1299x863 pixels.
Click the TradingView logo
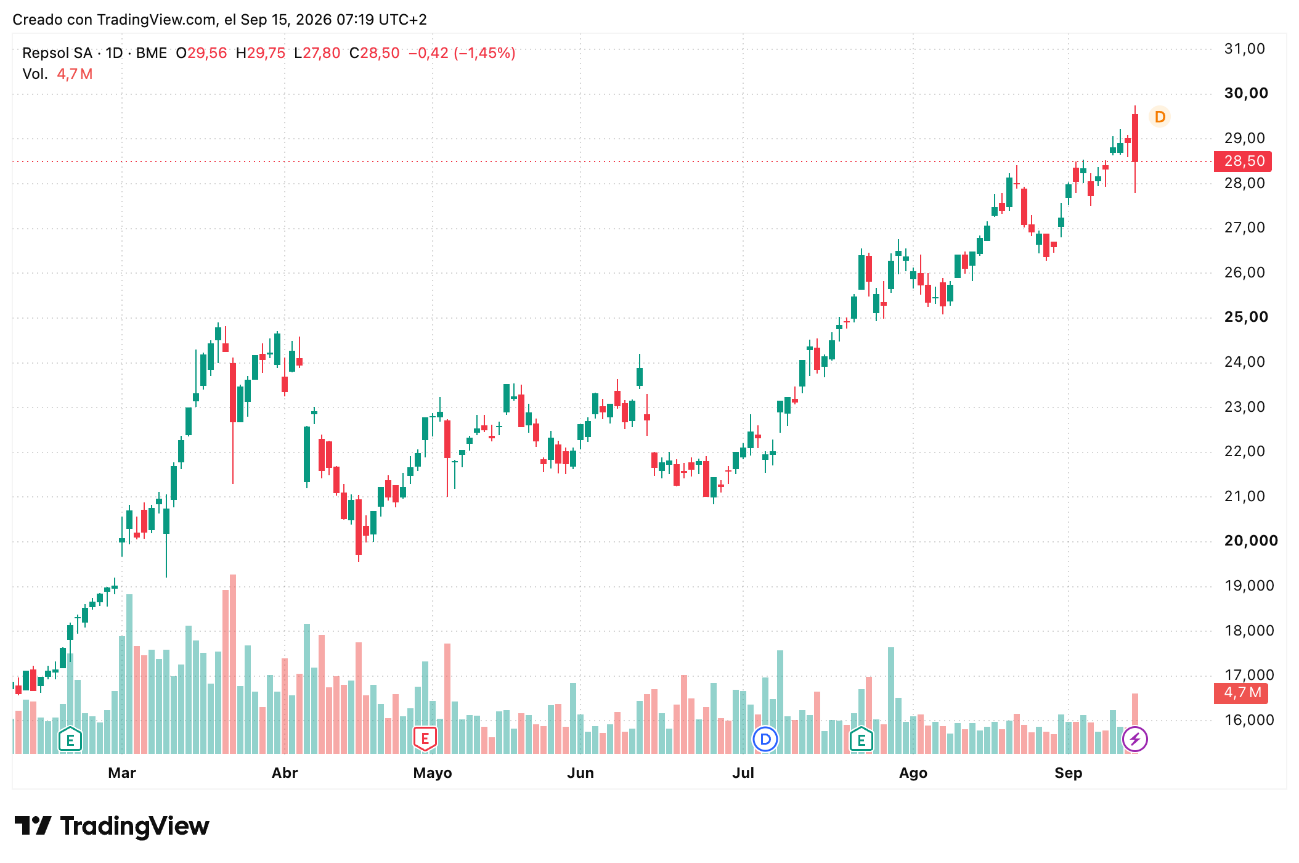point(112,826)
